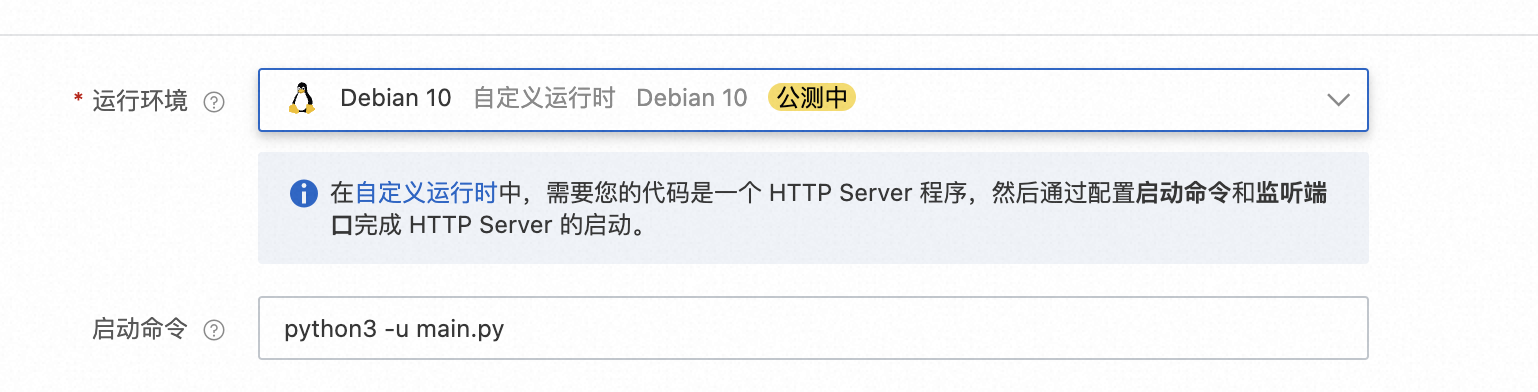Click the HTTP Server notice box

coord(813,208)
